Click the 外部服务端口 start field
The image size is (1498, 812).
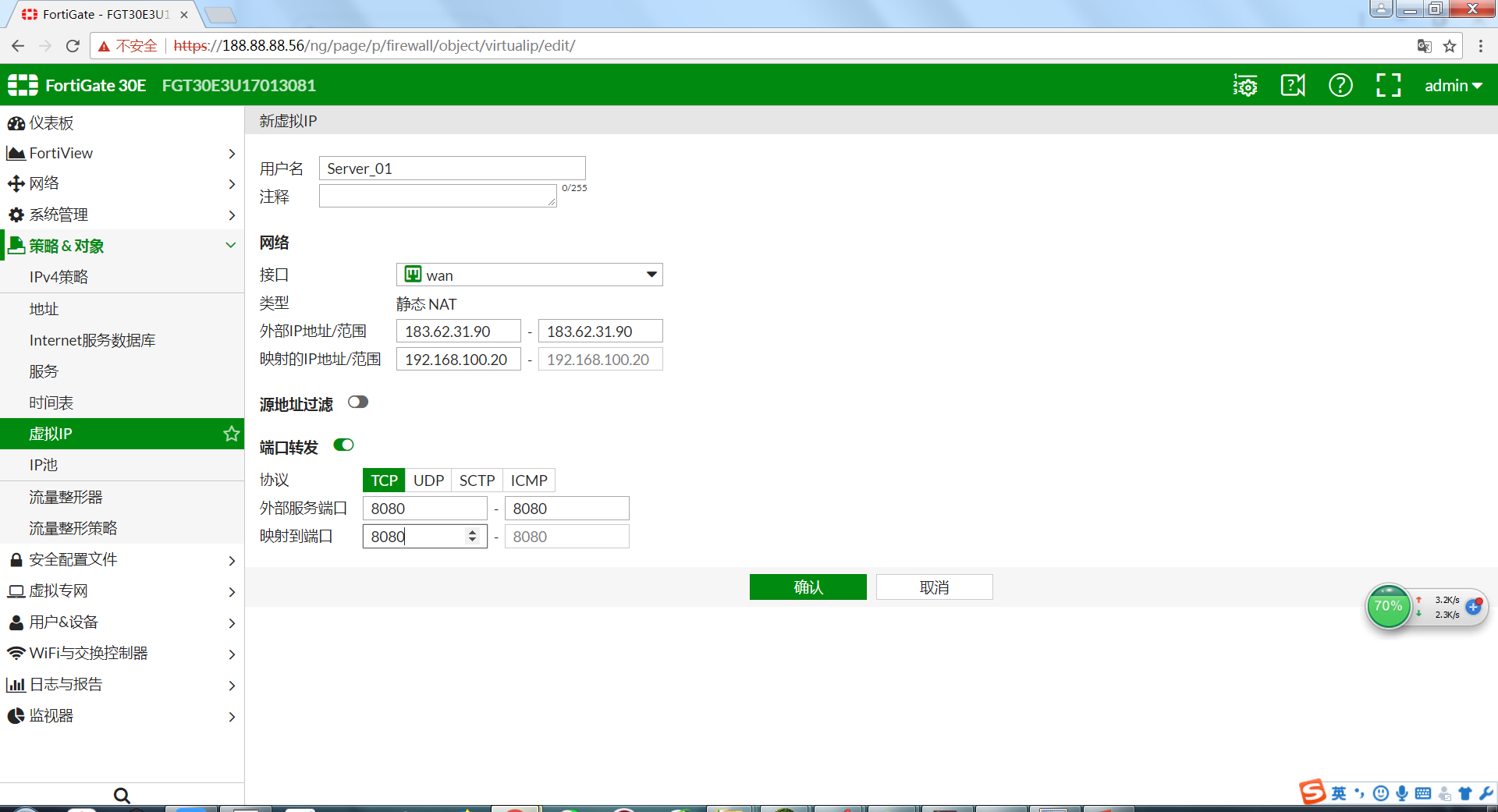tap(425, 509)
